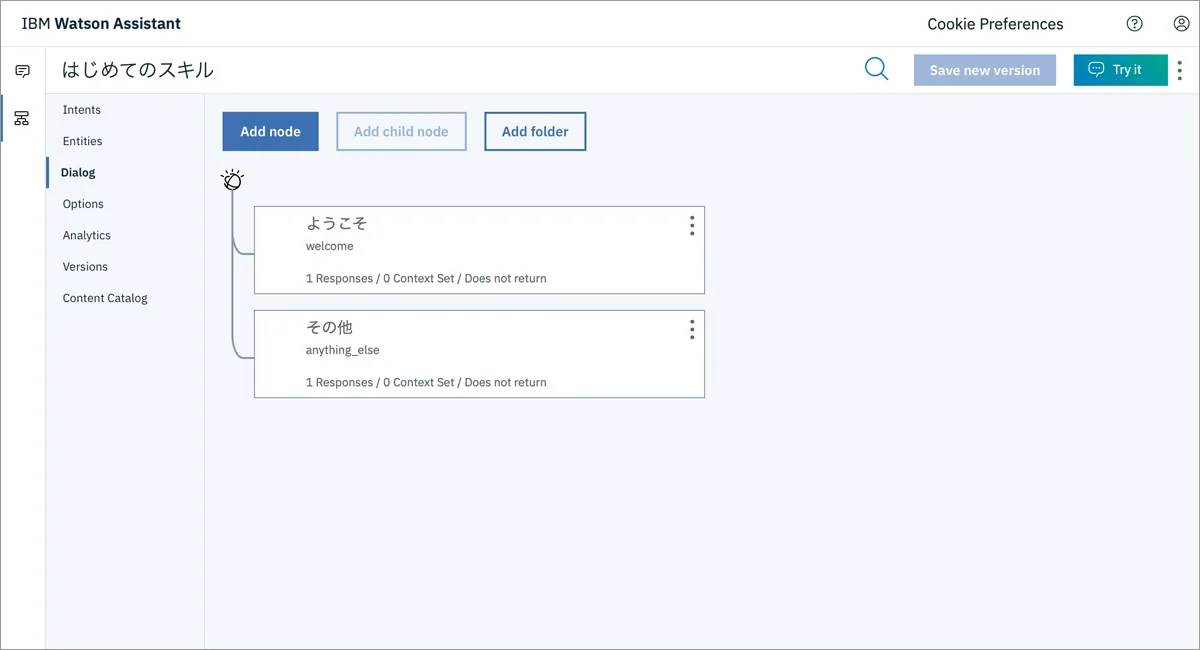Select the Dialog section

tap(78, 172)
